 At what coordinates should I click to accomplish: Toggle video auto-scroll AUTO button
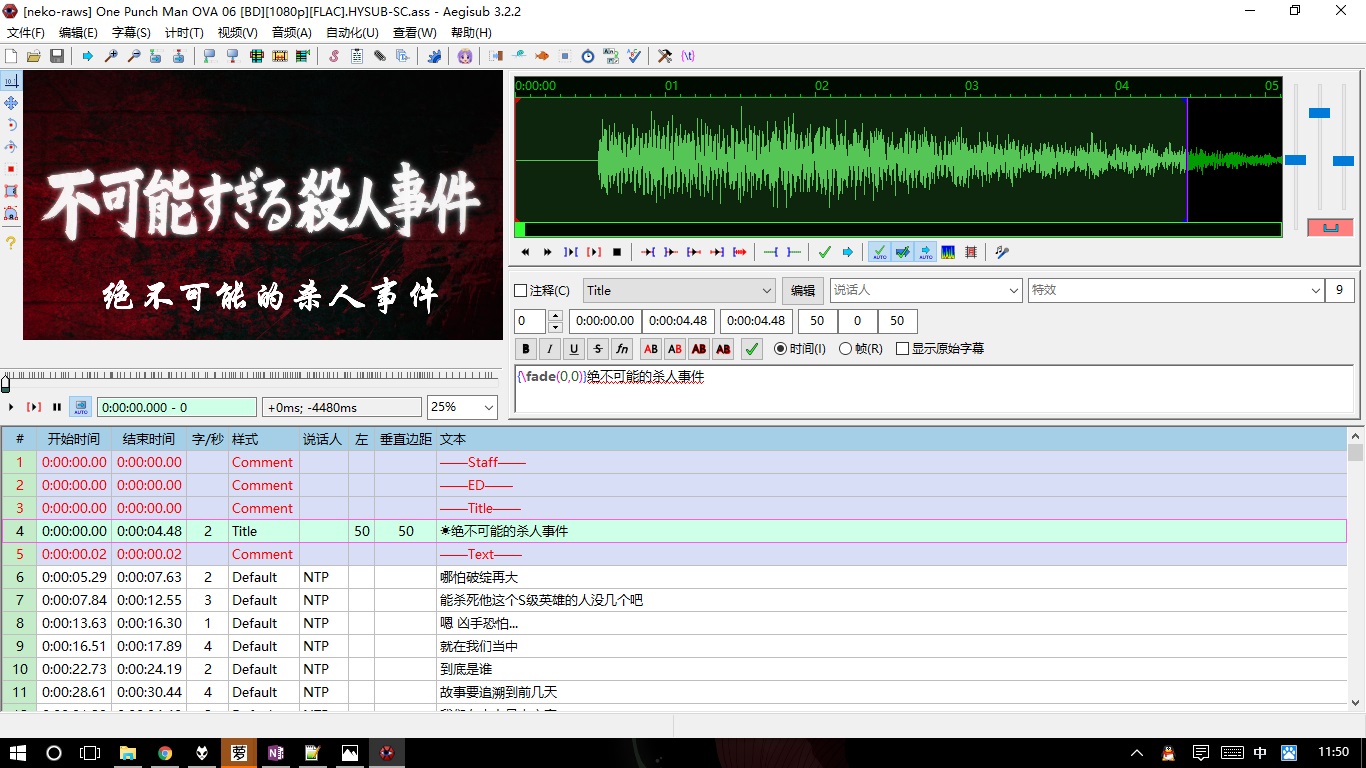tap(80, 407)
